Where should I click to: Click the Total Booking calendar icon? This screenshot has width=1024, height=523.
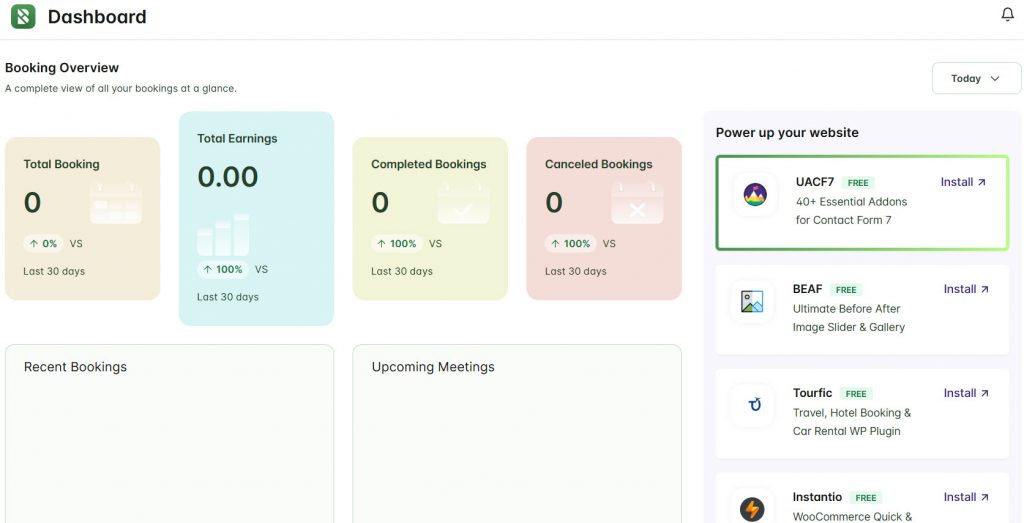point(116,203)
